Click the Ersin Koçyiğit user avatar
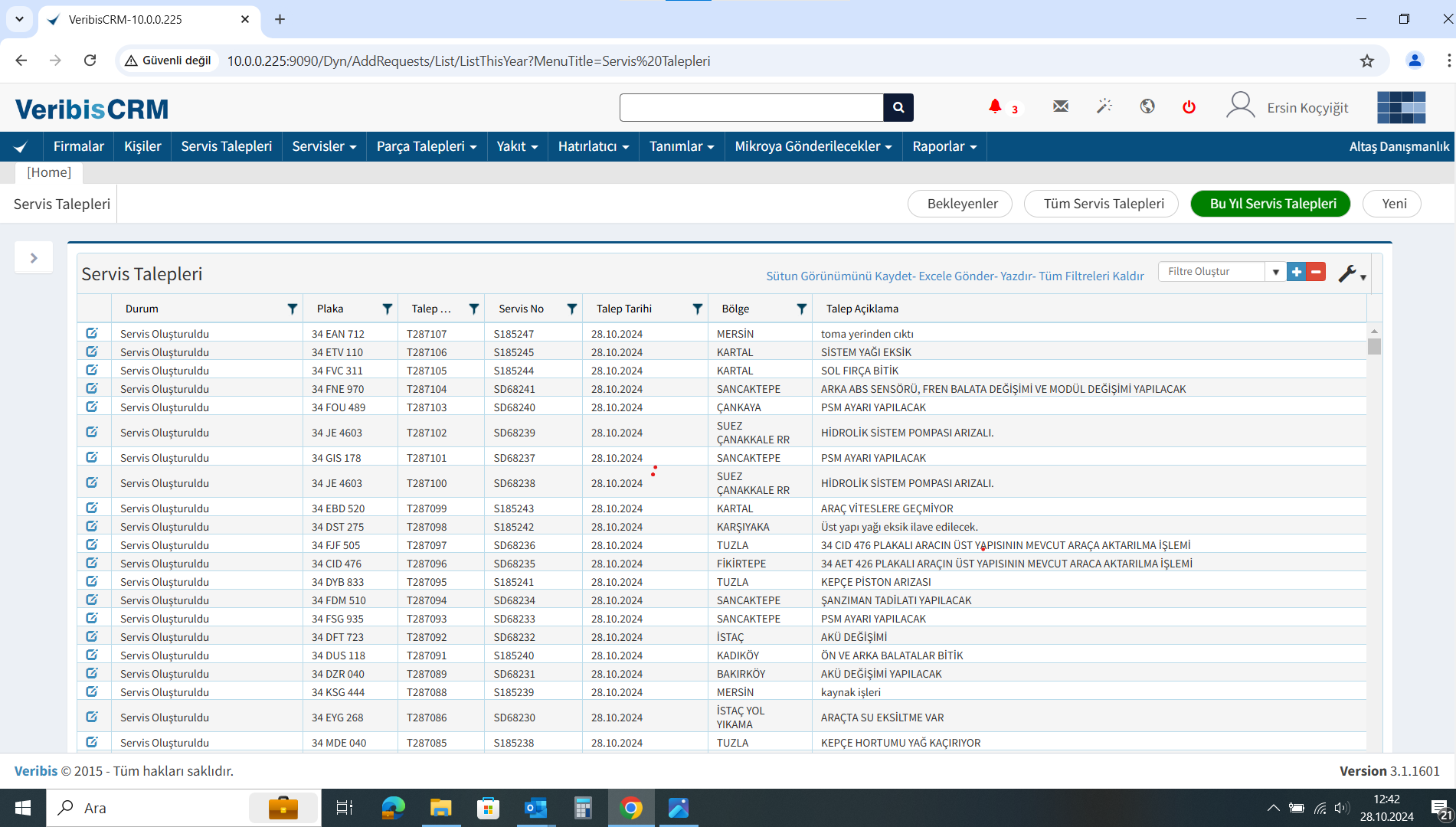The height and width of the screenshot is (827, 1456). (x=1241, y=106)
